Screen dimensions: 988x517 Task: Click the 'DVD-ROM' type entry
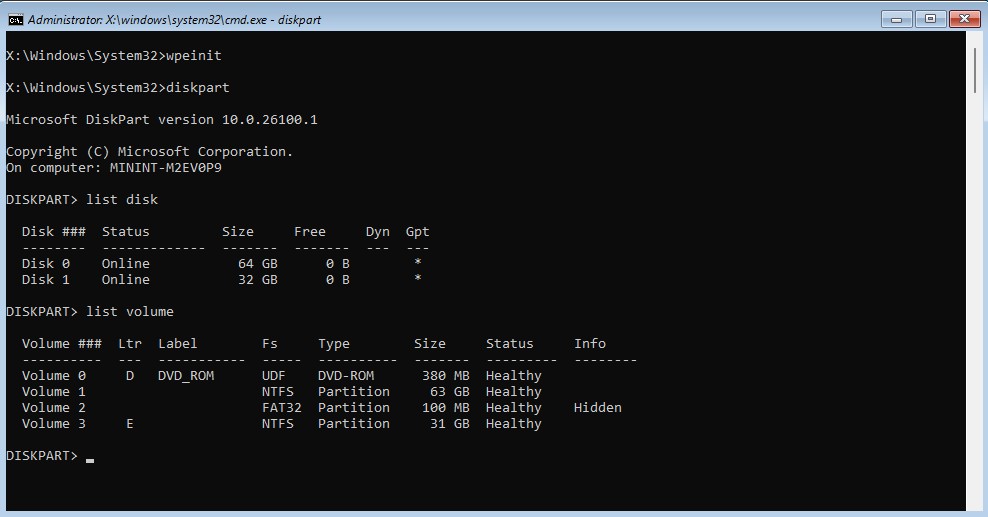[x=346, y=376]
